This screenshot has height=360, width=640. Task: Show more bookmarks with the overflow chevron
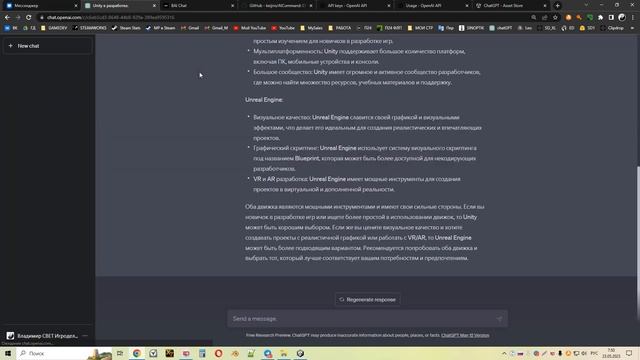point(633,28)
